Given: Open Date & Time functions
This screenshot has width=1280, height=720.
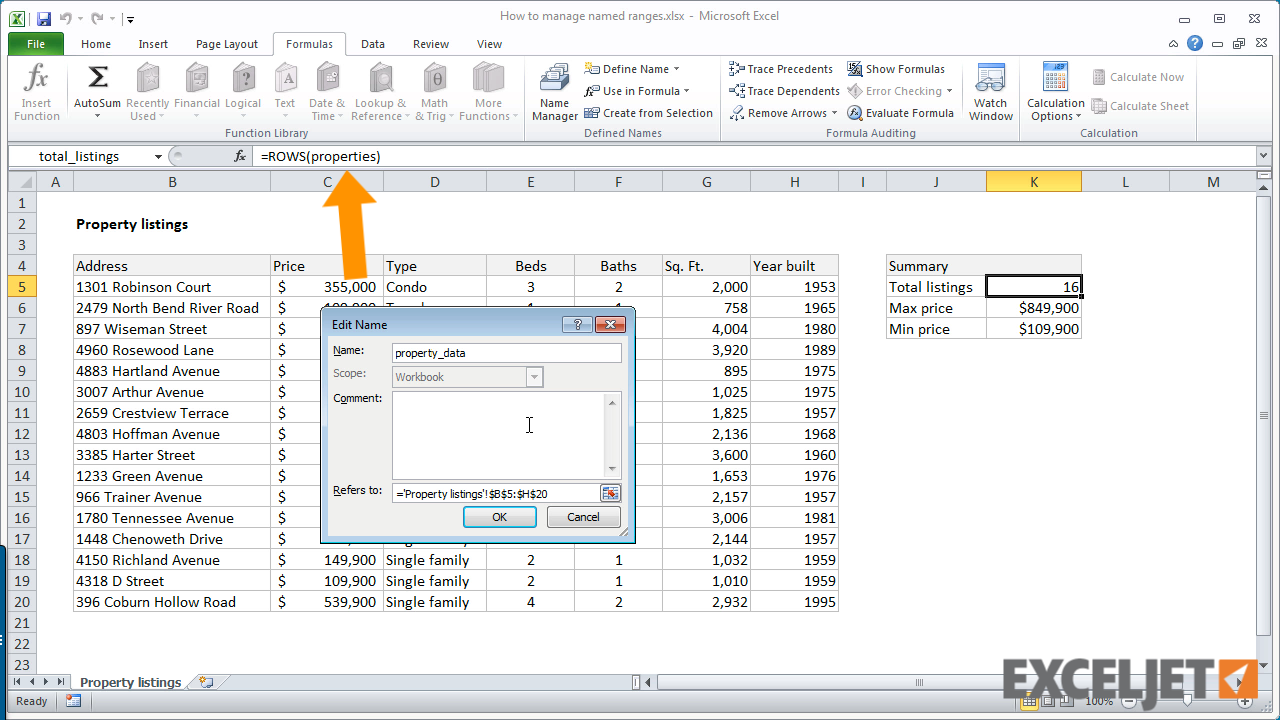Looking at the screenshot, I should point(327,92).
